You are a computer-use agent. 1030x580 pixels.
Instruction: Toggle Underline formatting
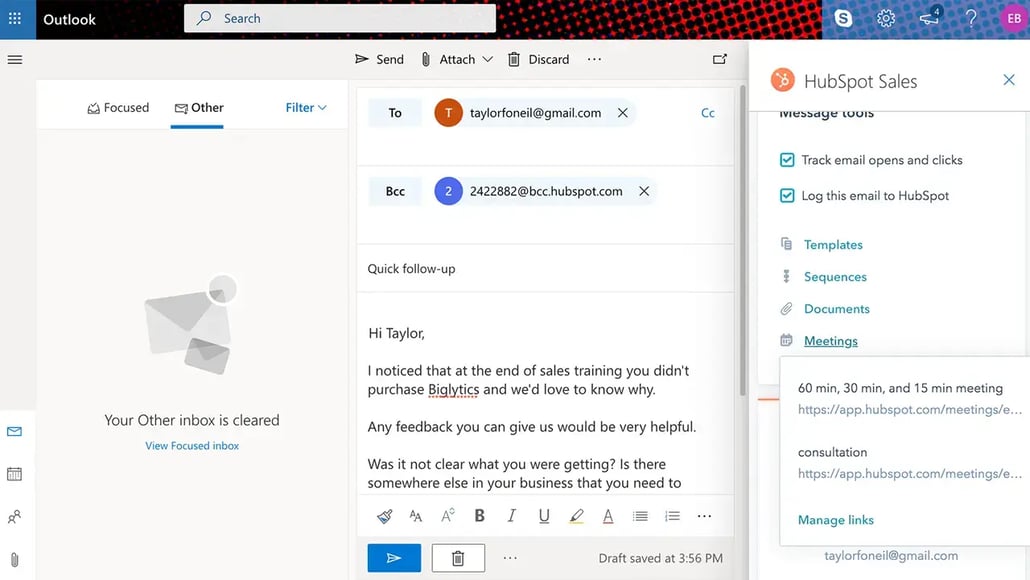[544, 516]
